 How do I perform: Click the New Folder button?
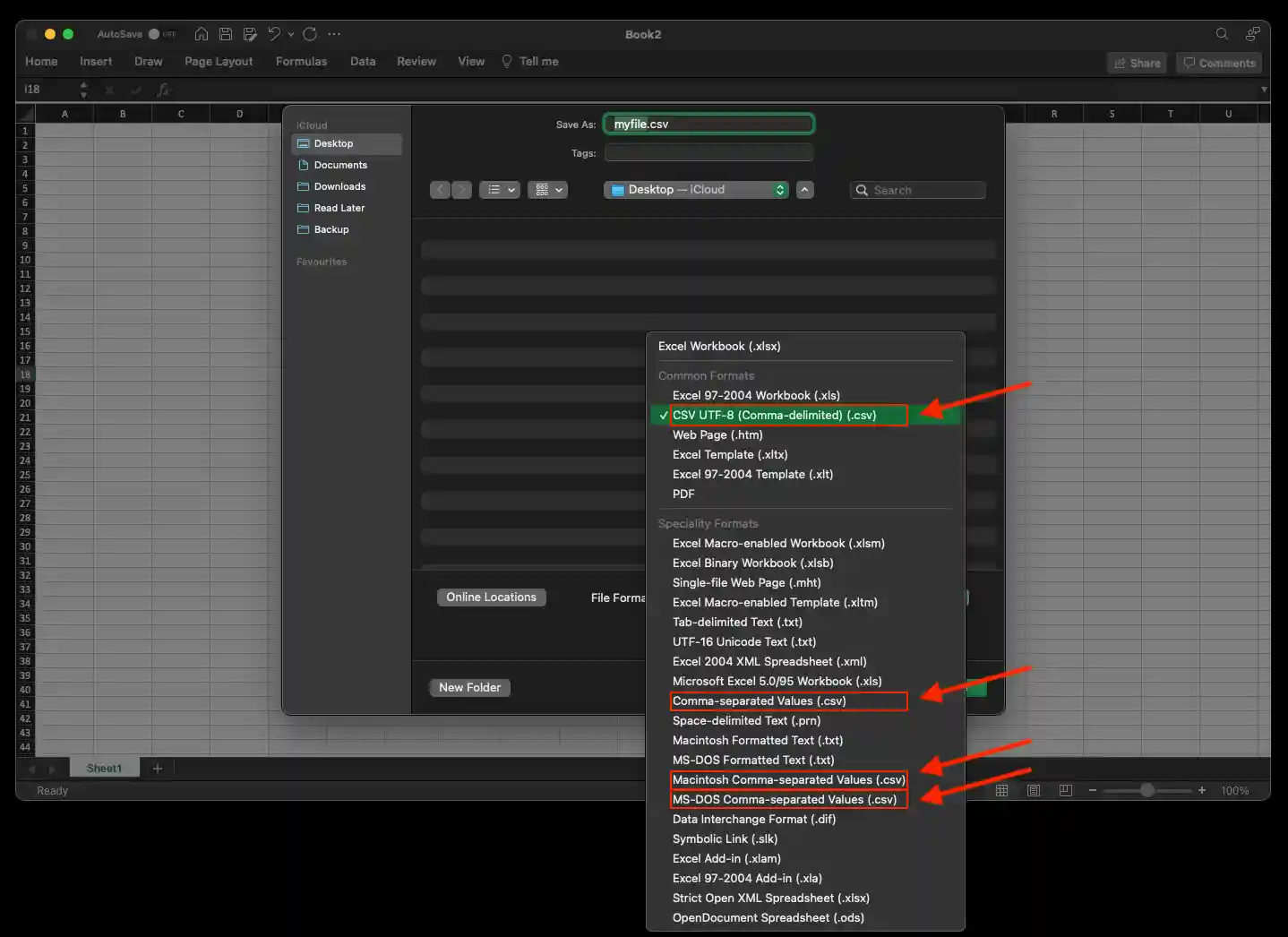click(469, 687)
